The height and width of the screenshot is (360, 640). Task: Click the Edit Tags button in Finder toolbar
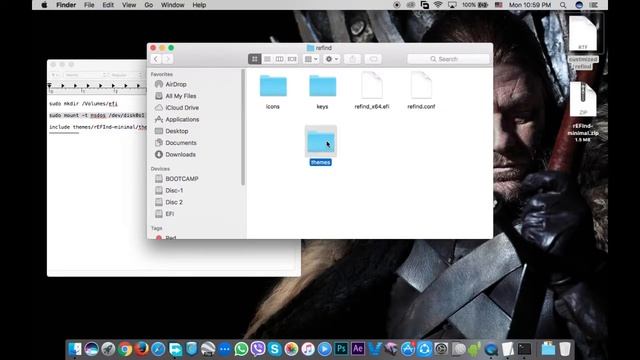(373, 59)
